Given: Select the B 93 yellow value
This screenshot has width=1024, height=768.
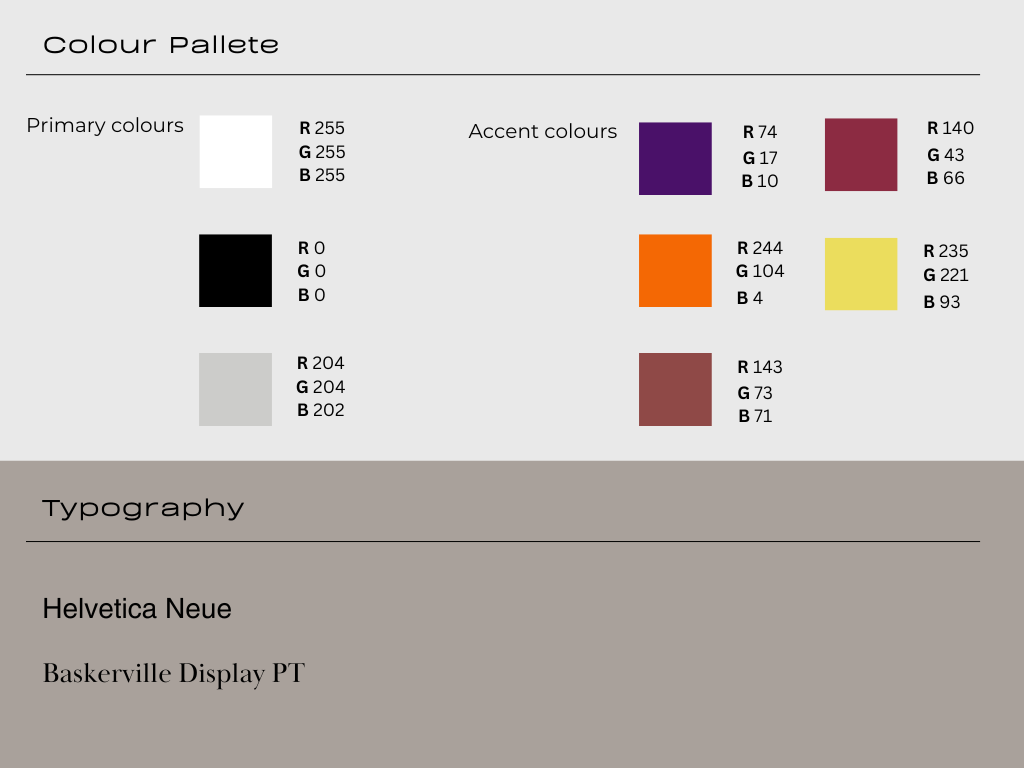Looking at the screenshot, I should (942, 302).
